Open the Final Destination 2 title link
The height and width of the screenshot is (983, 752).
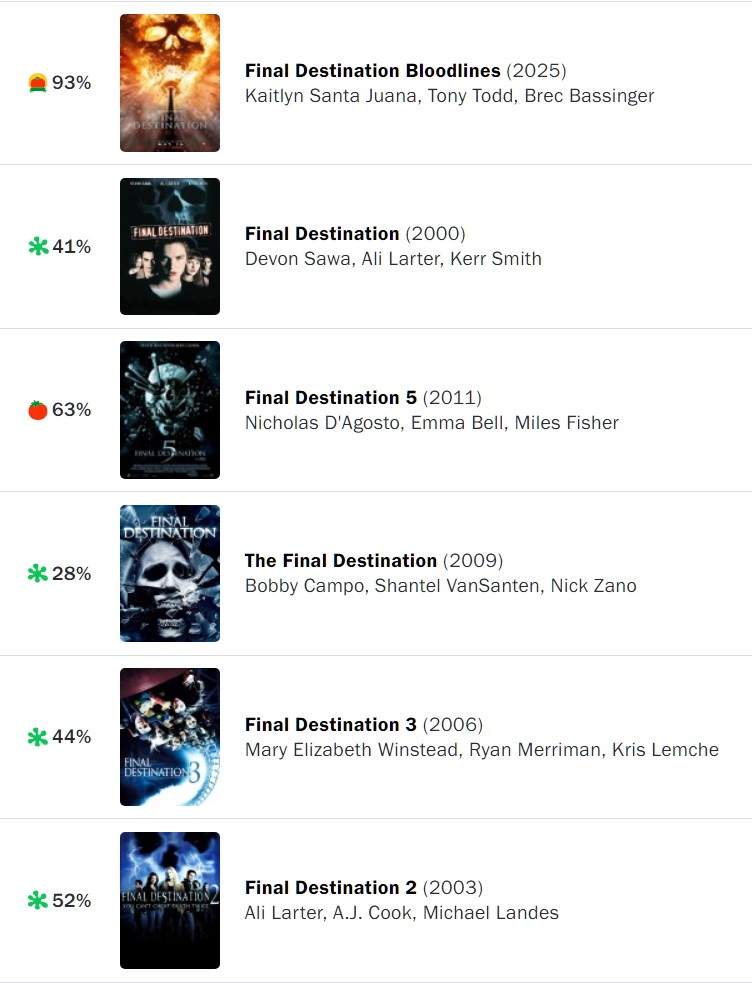[x=330, y=888]
